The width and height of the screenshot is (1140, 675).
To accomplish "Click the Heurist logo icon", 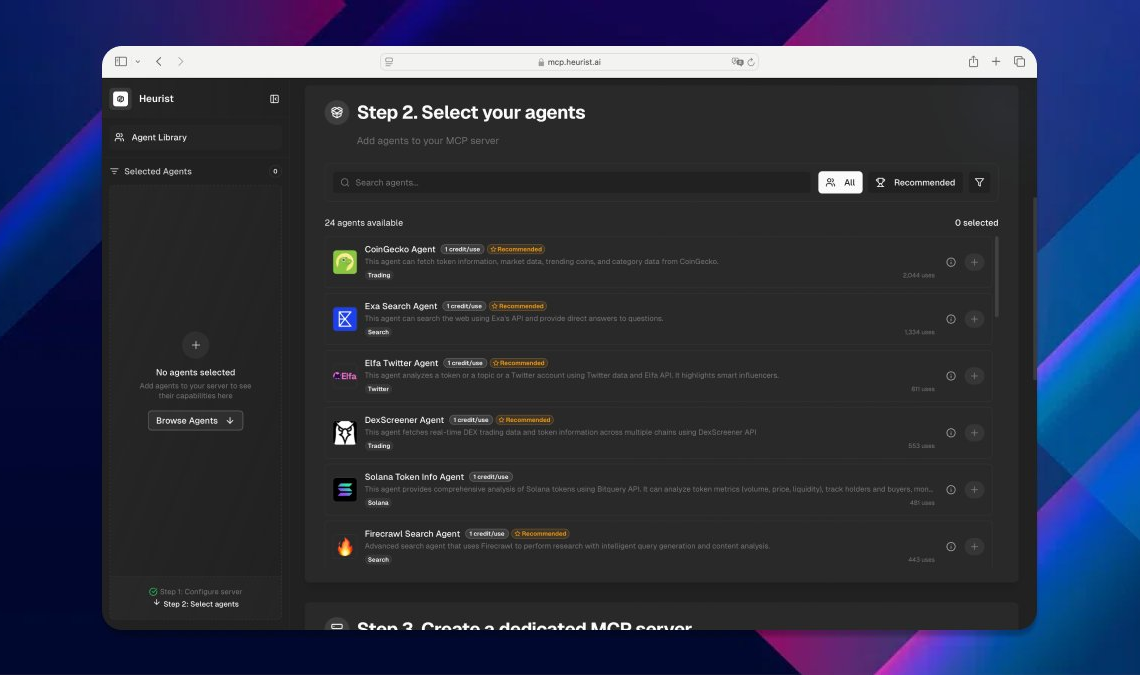I will pos(120,99).
